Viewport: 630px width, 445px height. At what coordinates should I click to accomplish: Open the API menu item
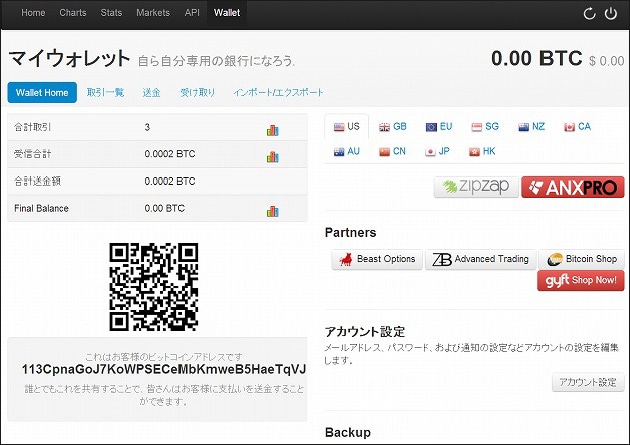192,13
